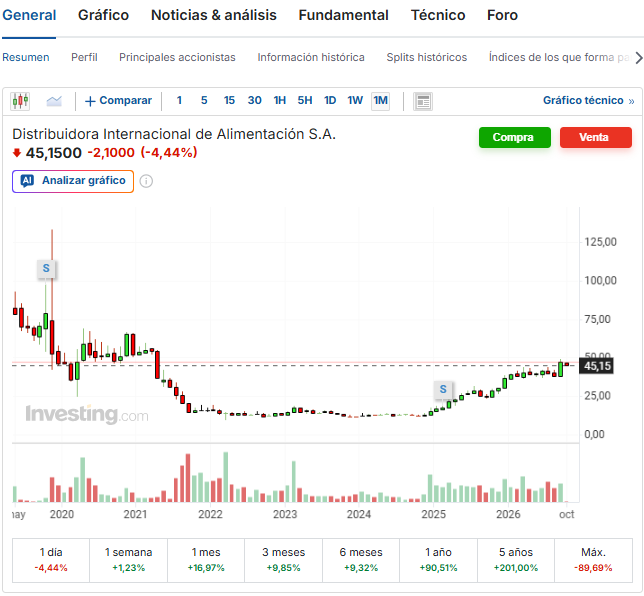Open the info icon beside Analizar gráfico
The height and width of the screenshot is (596, 644).
point(146,181)
